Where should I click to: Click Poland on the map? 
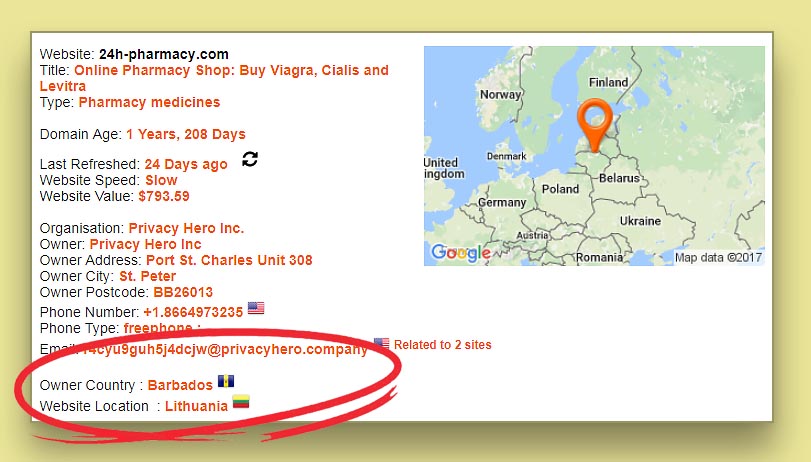coord(560,189)
